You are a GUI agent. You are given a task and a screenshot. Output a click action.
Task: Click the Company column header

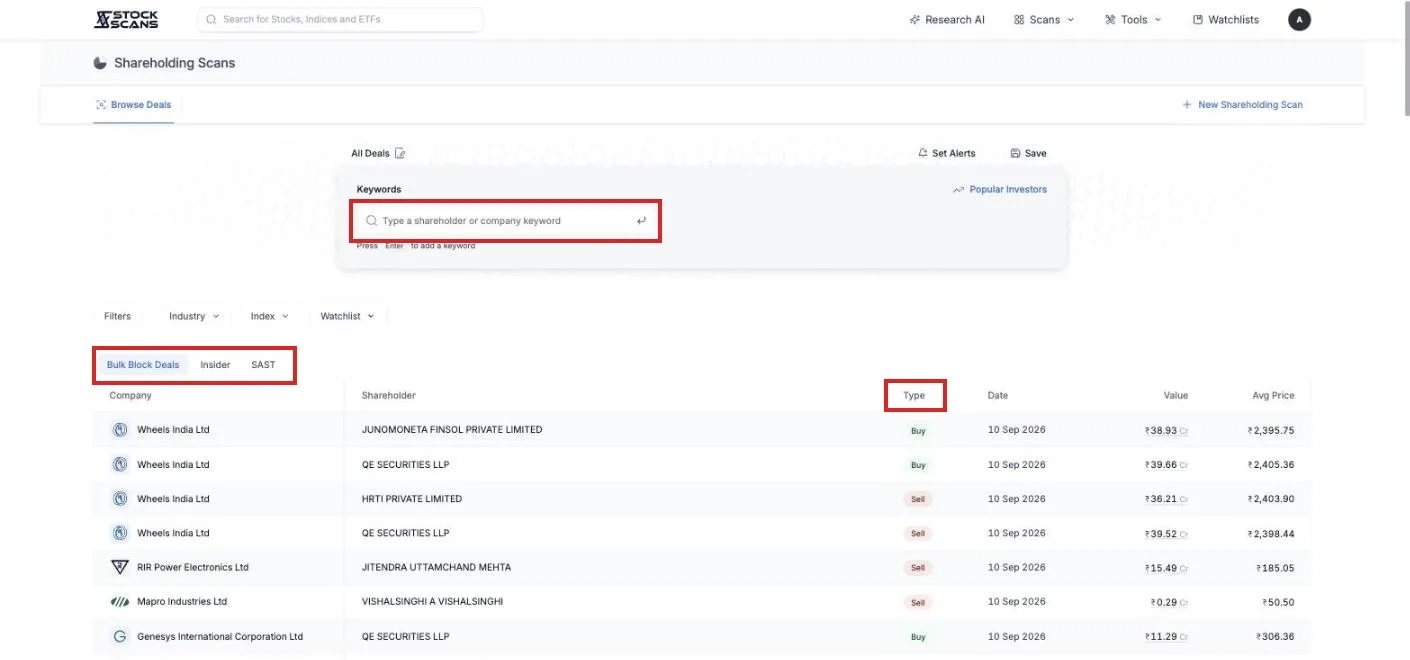pos(131,396)
